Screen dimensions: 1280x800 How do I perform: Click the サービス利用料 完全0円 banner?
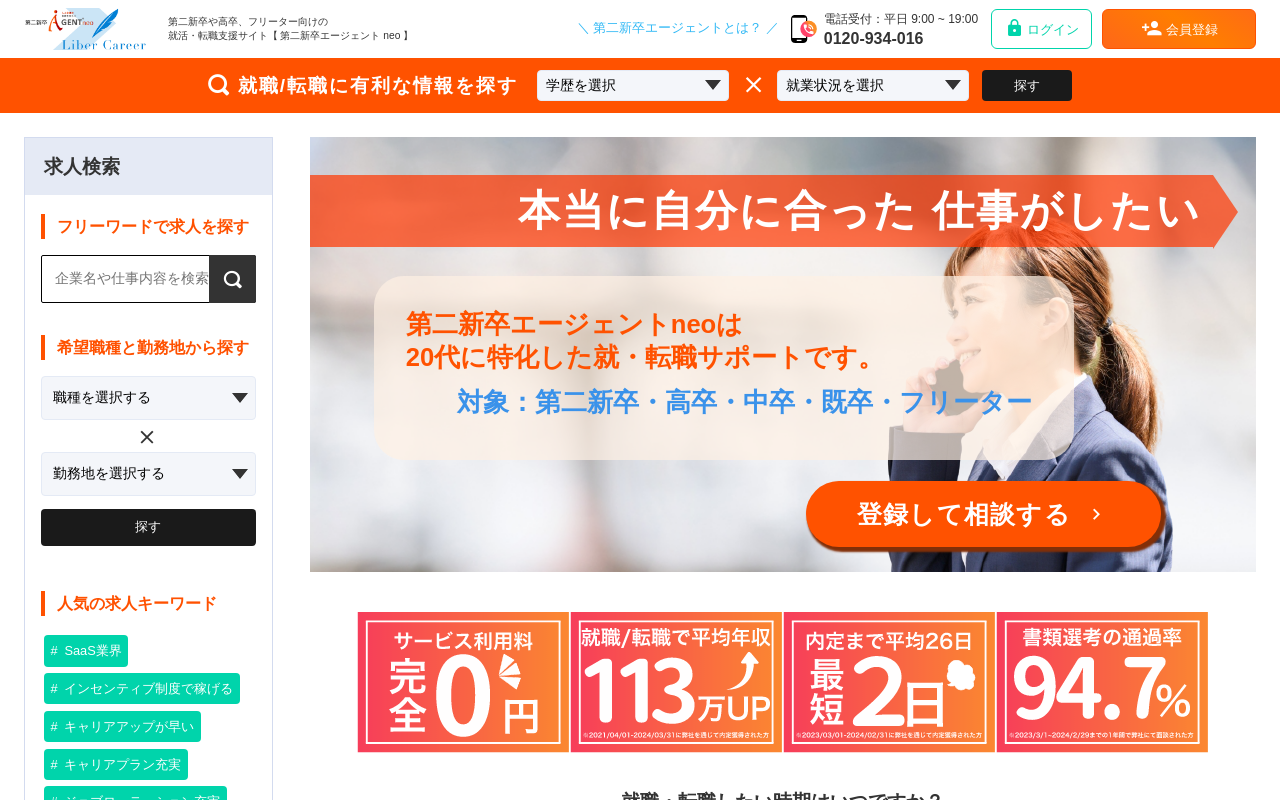coord(463,682)
